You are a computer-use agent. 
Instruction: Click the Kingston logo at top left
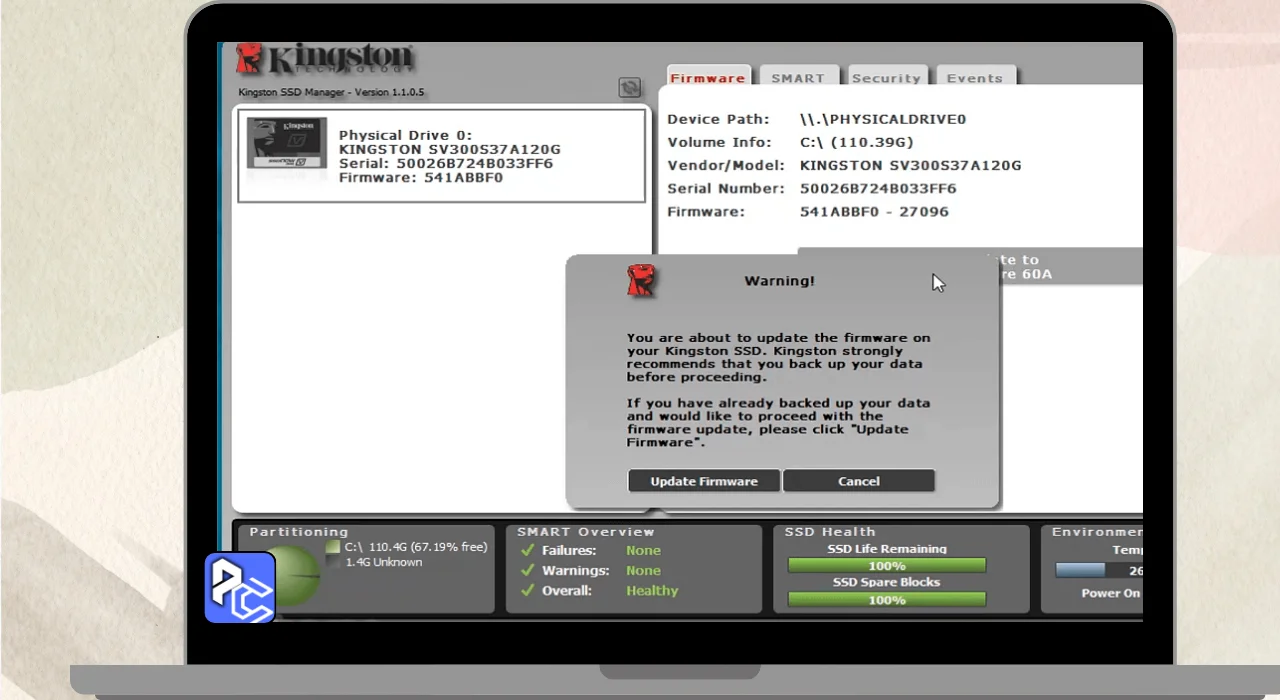pos(324,59)
